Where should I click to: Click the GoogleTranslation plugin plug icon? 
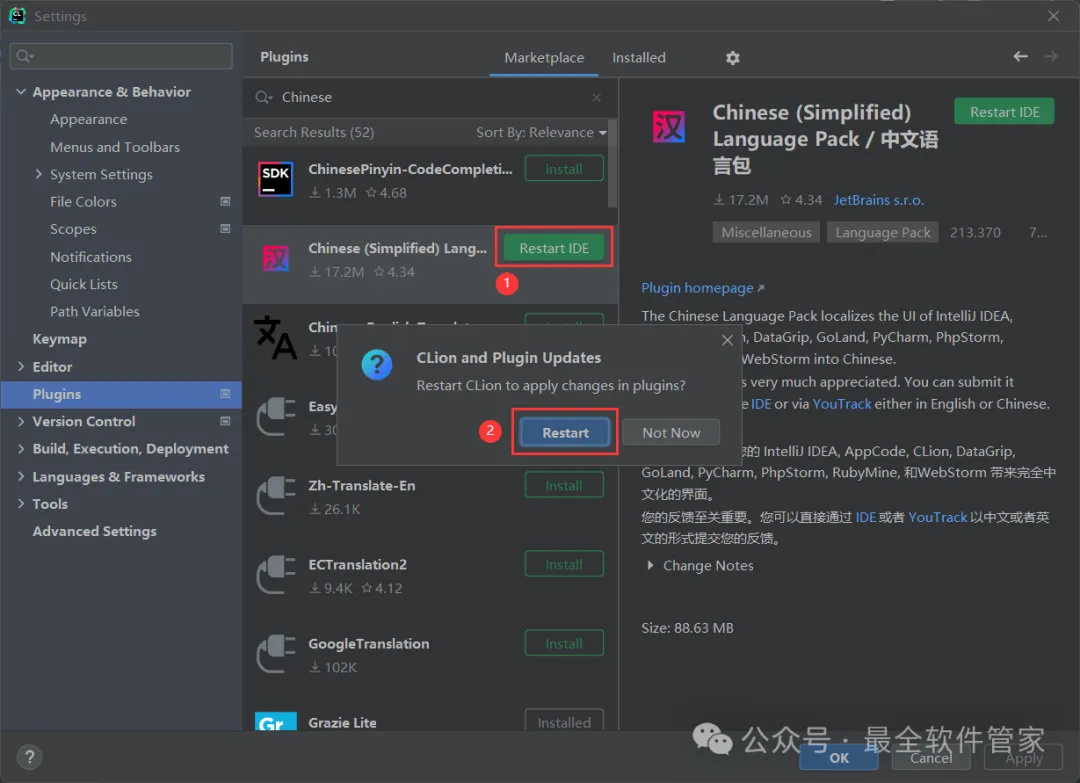click(276, 654)
